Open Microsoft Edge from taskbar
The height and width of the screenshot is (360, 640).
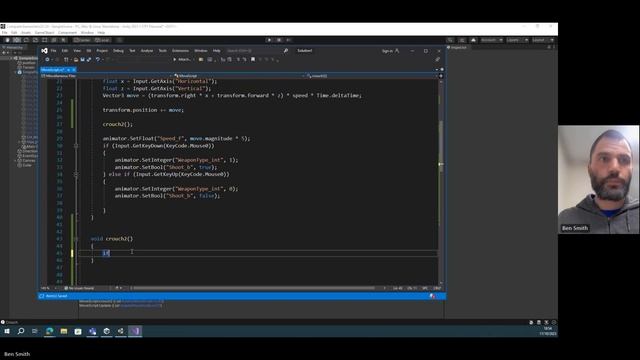click(49, 331)
